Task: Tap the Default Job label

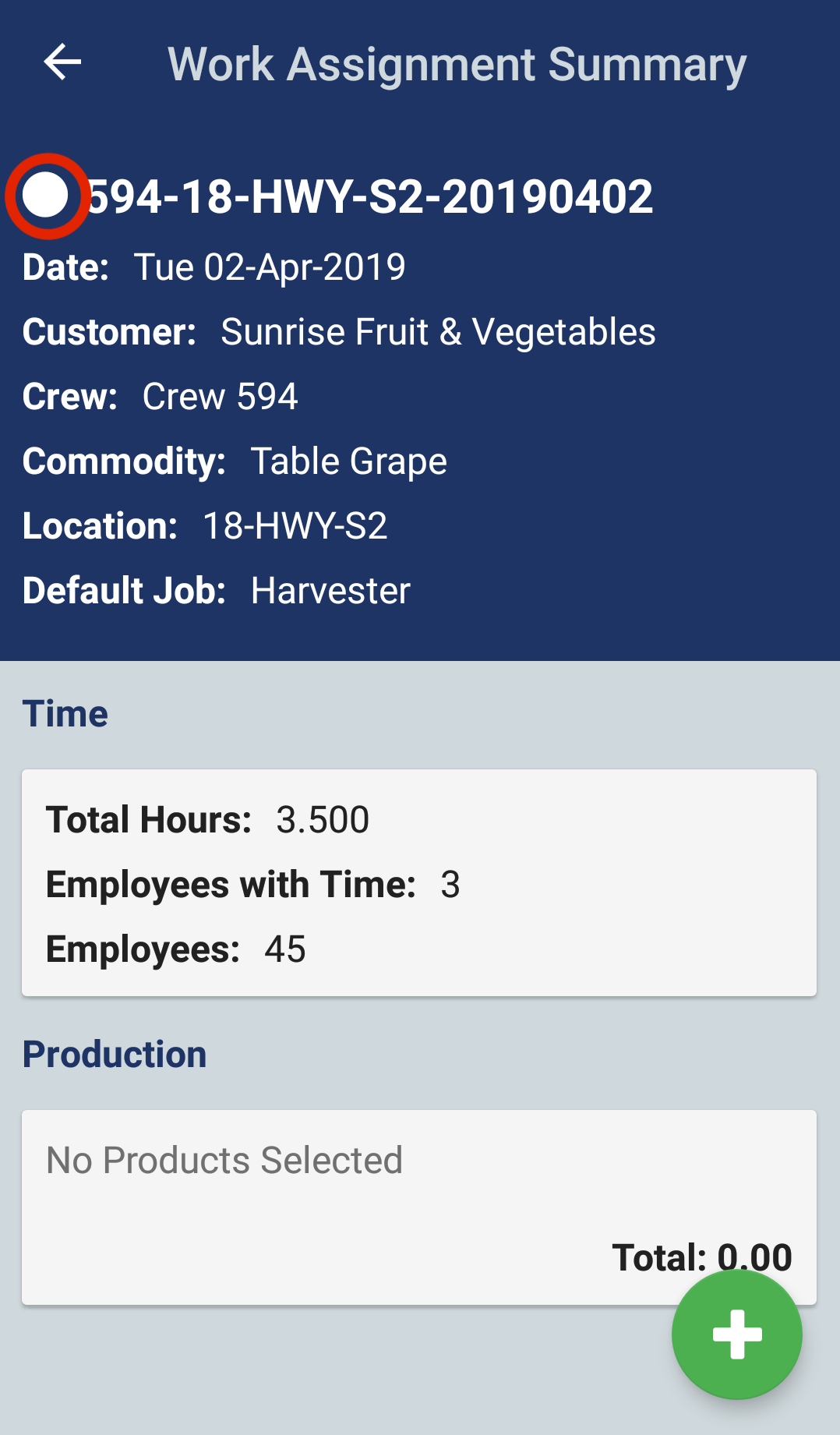Action: coord(124,591)
